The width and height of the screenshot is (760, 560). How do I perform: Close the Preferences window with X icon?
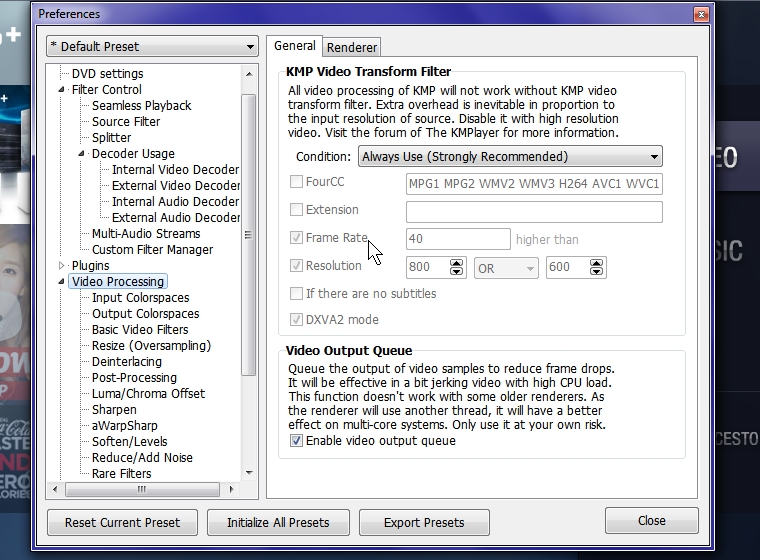pos(701,14)
